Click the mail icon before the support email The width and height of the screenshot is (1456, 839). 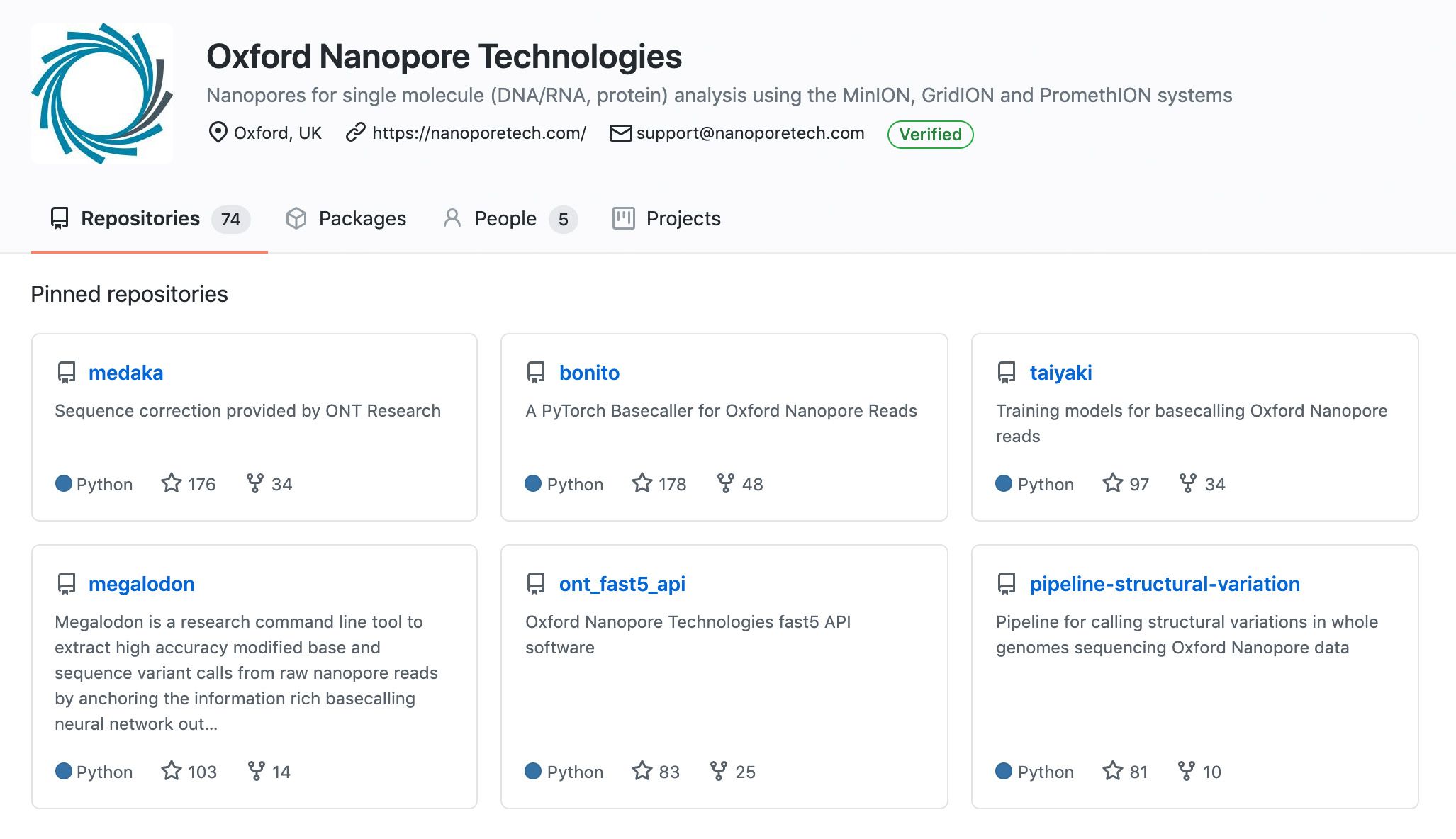[x=618, y=133]
